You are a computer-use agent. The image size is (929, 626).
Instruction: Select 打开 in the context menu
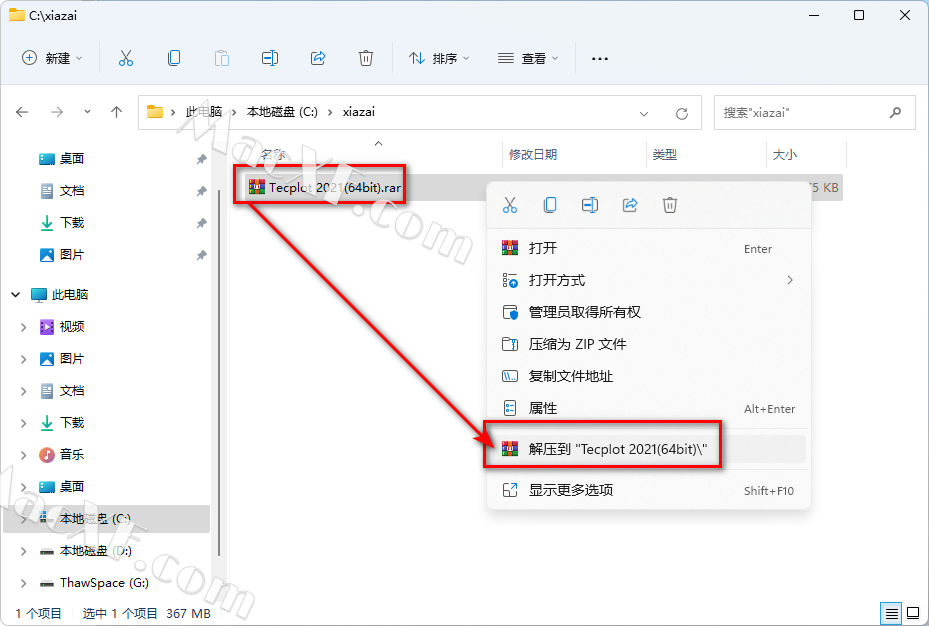click(648, 248)
